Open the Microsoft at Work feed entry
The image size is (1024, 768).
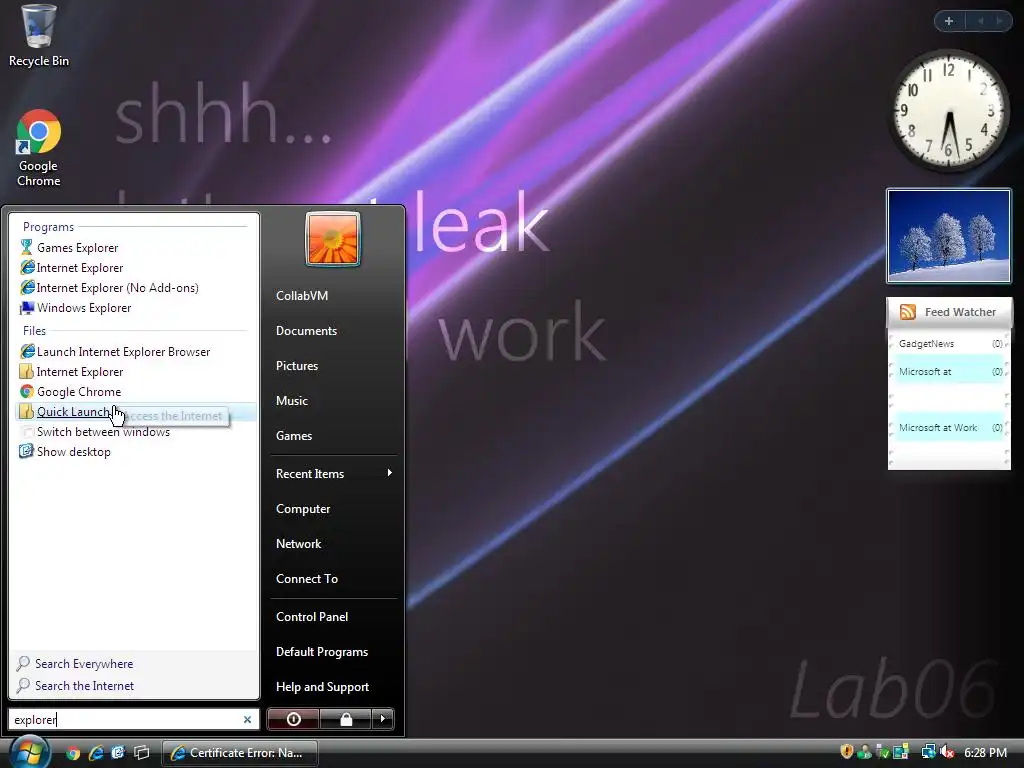950,428
